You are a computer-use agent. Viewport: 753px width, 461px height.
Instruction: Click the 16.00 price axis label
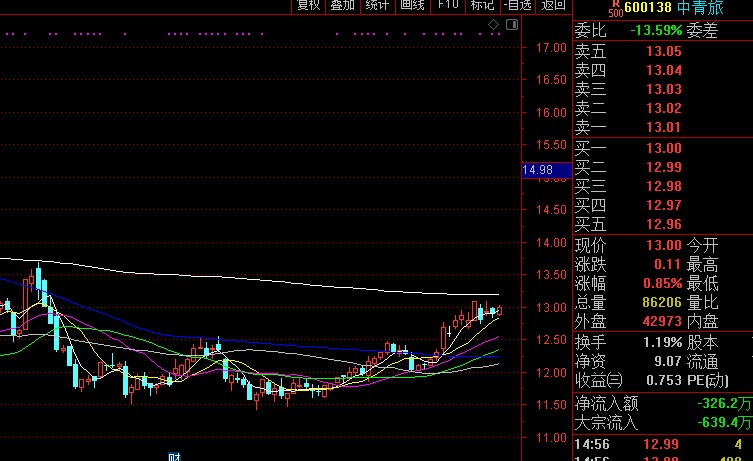coord(551,112)
